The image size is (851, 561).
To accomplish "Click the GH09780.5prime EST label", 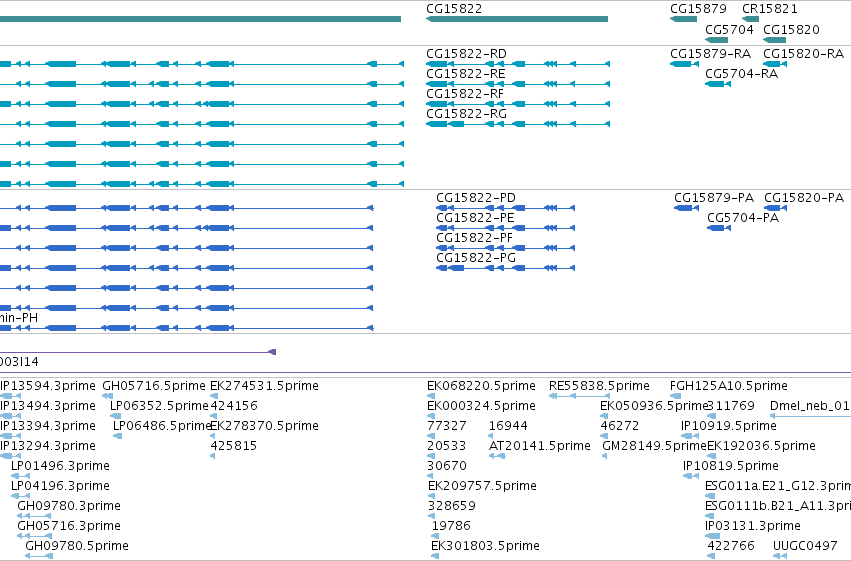I will (x=77, y=546).
